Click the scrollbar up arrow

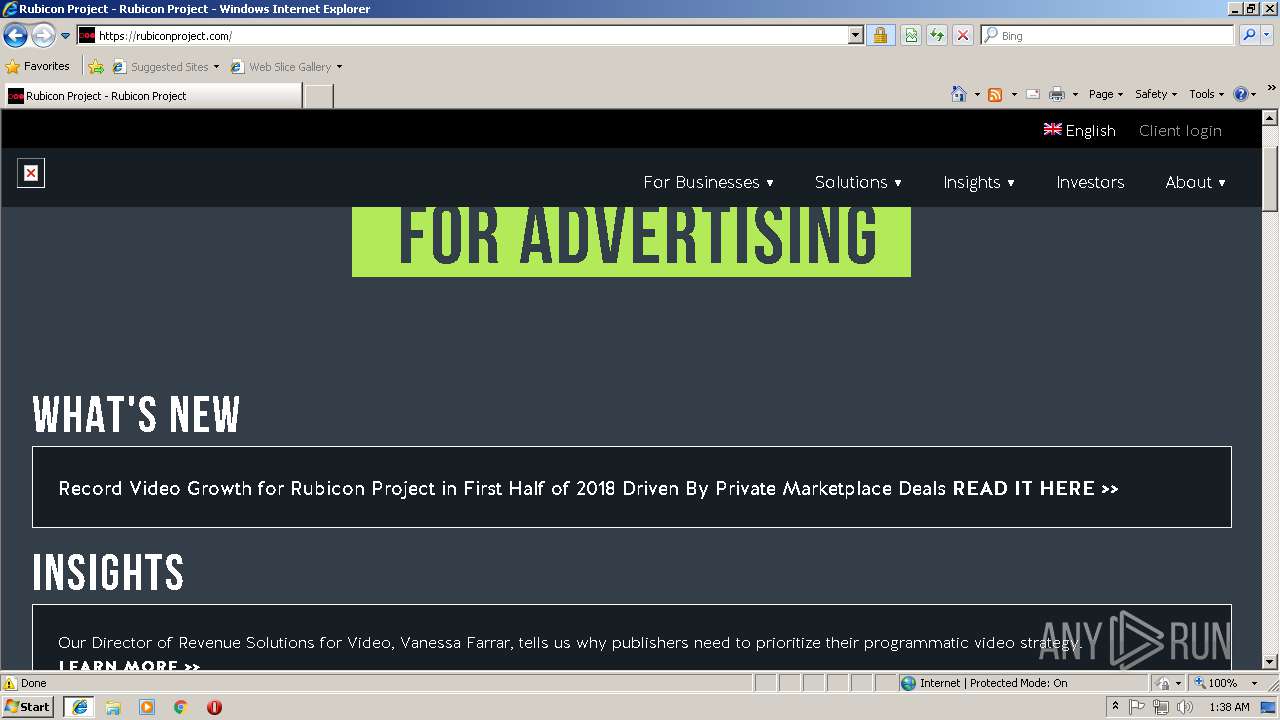[x=1270, y=118]
